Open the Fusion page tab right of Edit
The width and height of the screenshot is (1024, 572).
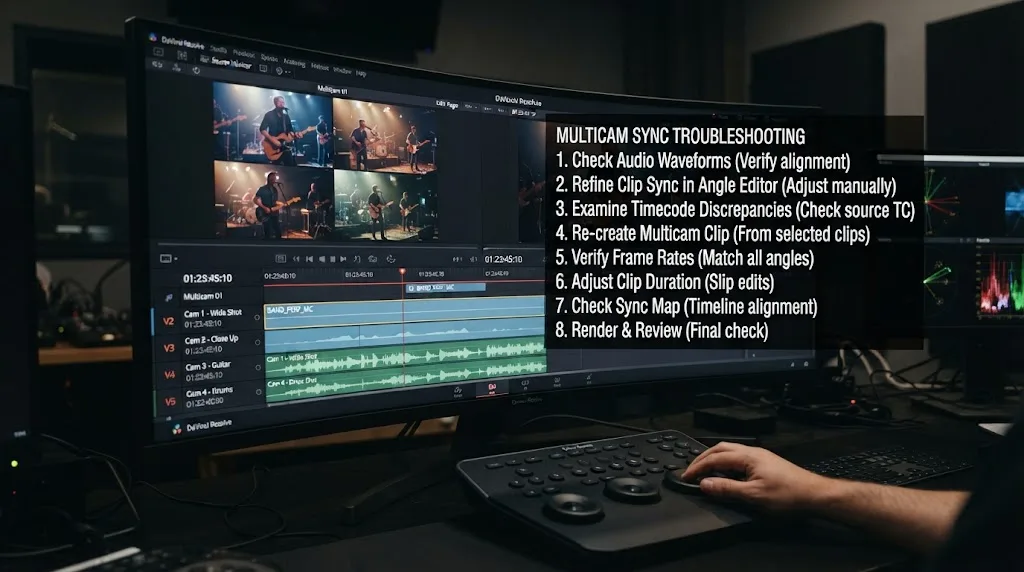[524, 385]
